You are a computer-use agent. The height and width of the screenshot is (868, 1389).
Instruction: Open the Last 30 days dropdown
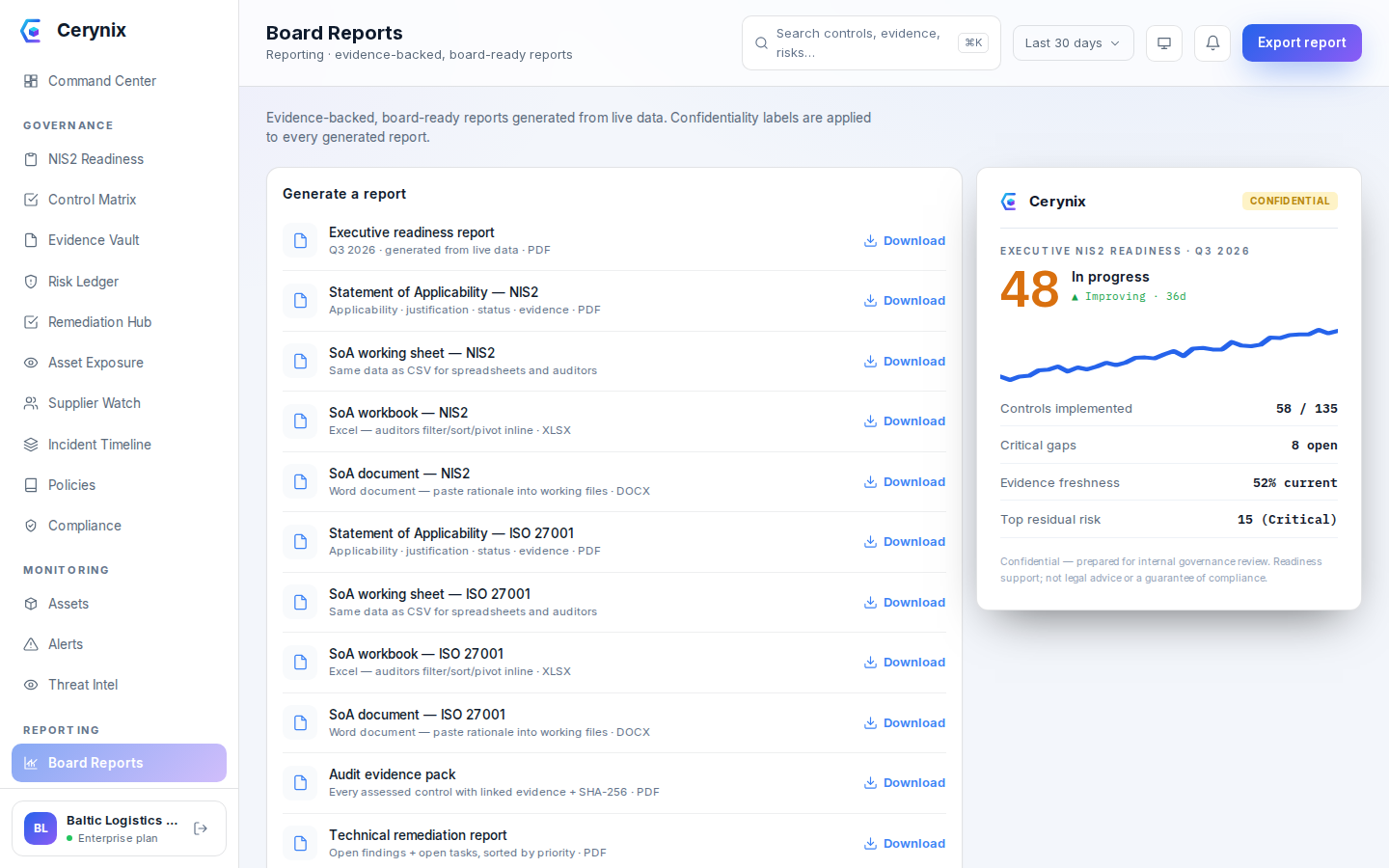[1073, 43]
